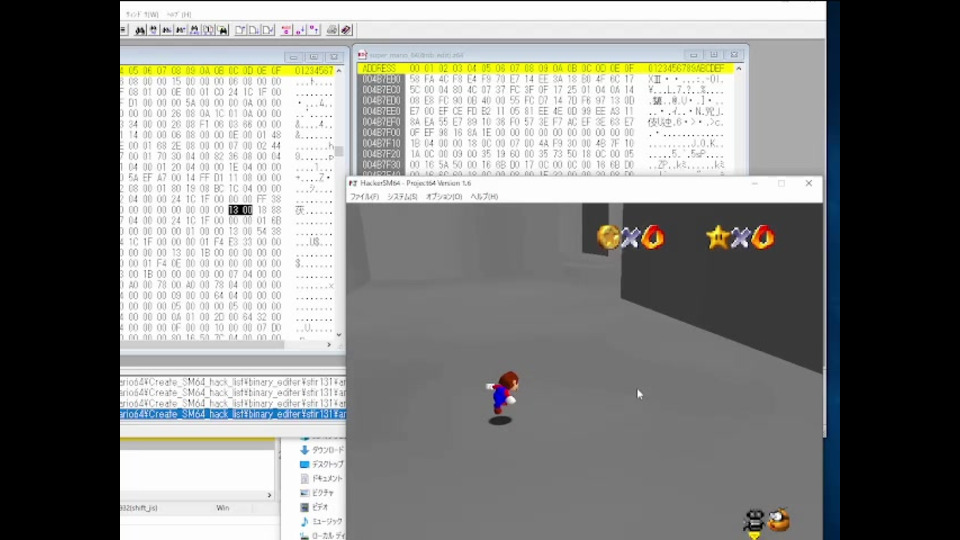Screen dimensions: 960x540
Task: Click the last toolbar icon after the printer
Action: coord(346,30)
